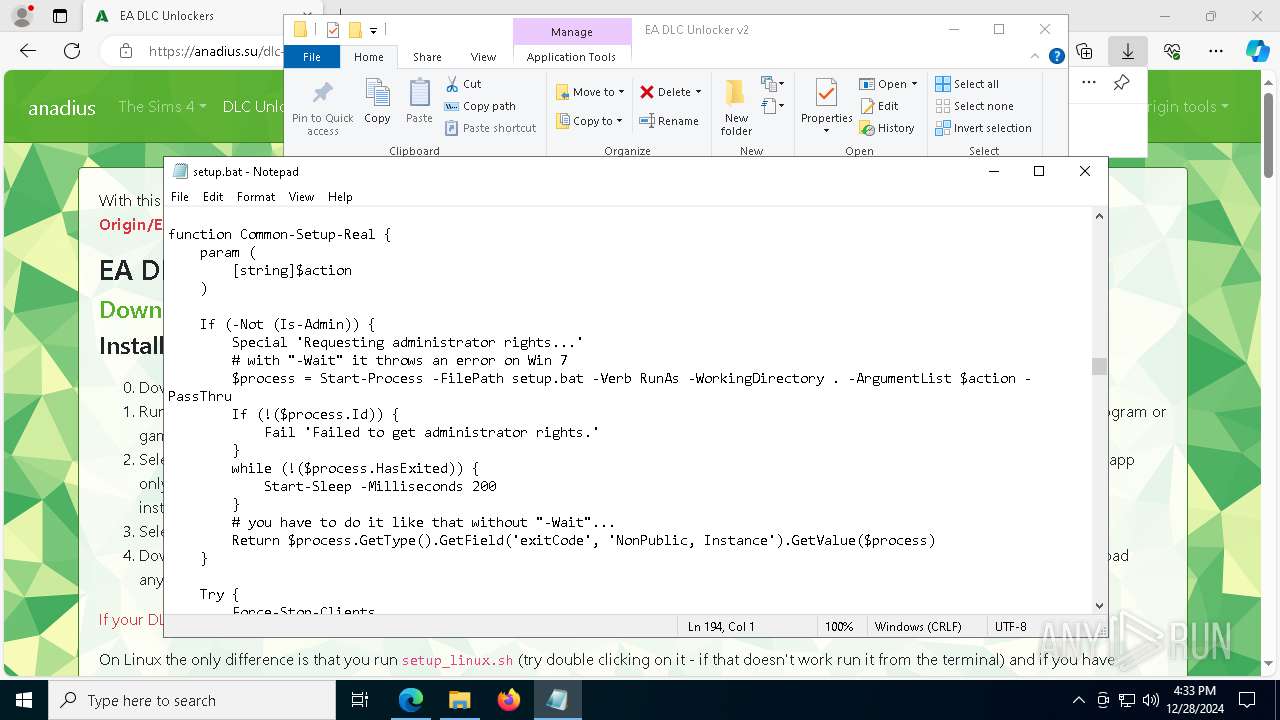Expand the Copy to dropdown

[620, 121]
